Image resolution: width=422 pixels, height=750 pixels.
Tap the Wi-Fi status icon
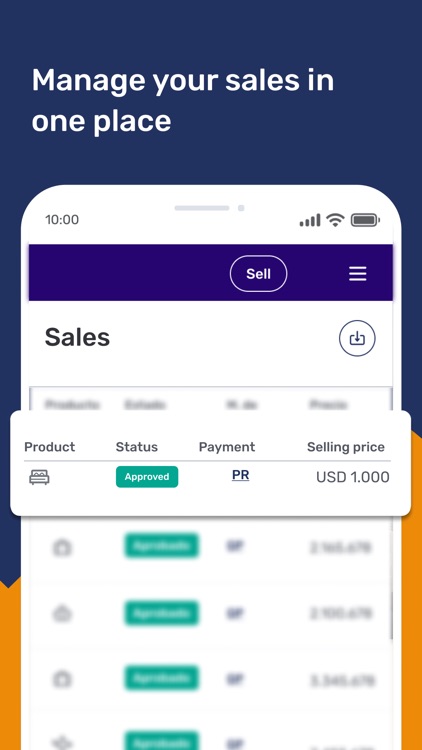click(335, 220)
